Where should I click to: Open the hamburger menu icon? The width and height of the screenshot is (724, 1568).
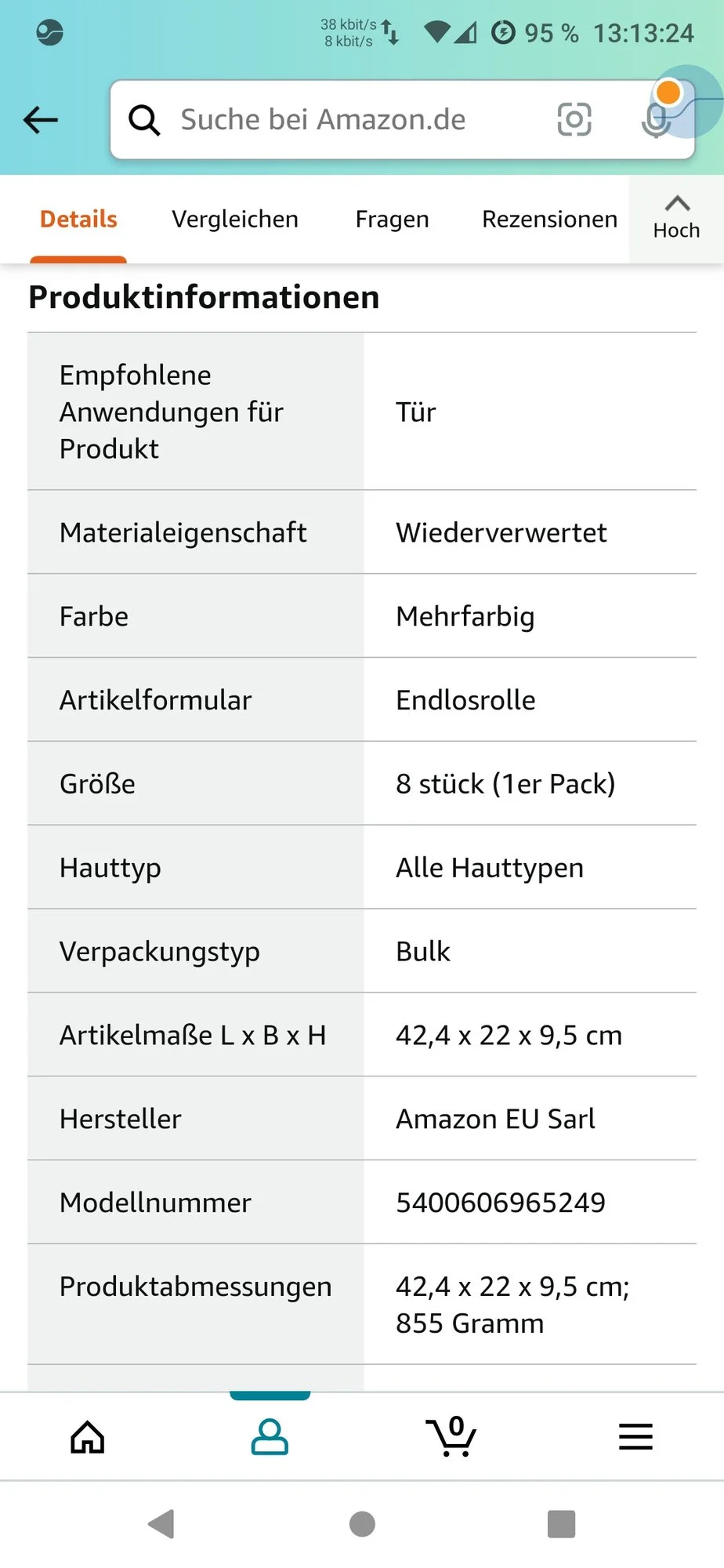coord(635,1436)
